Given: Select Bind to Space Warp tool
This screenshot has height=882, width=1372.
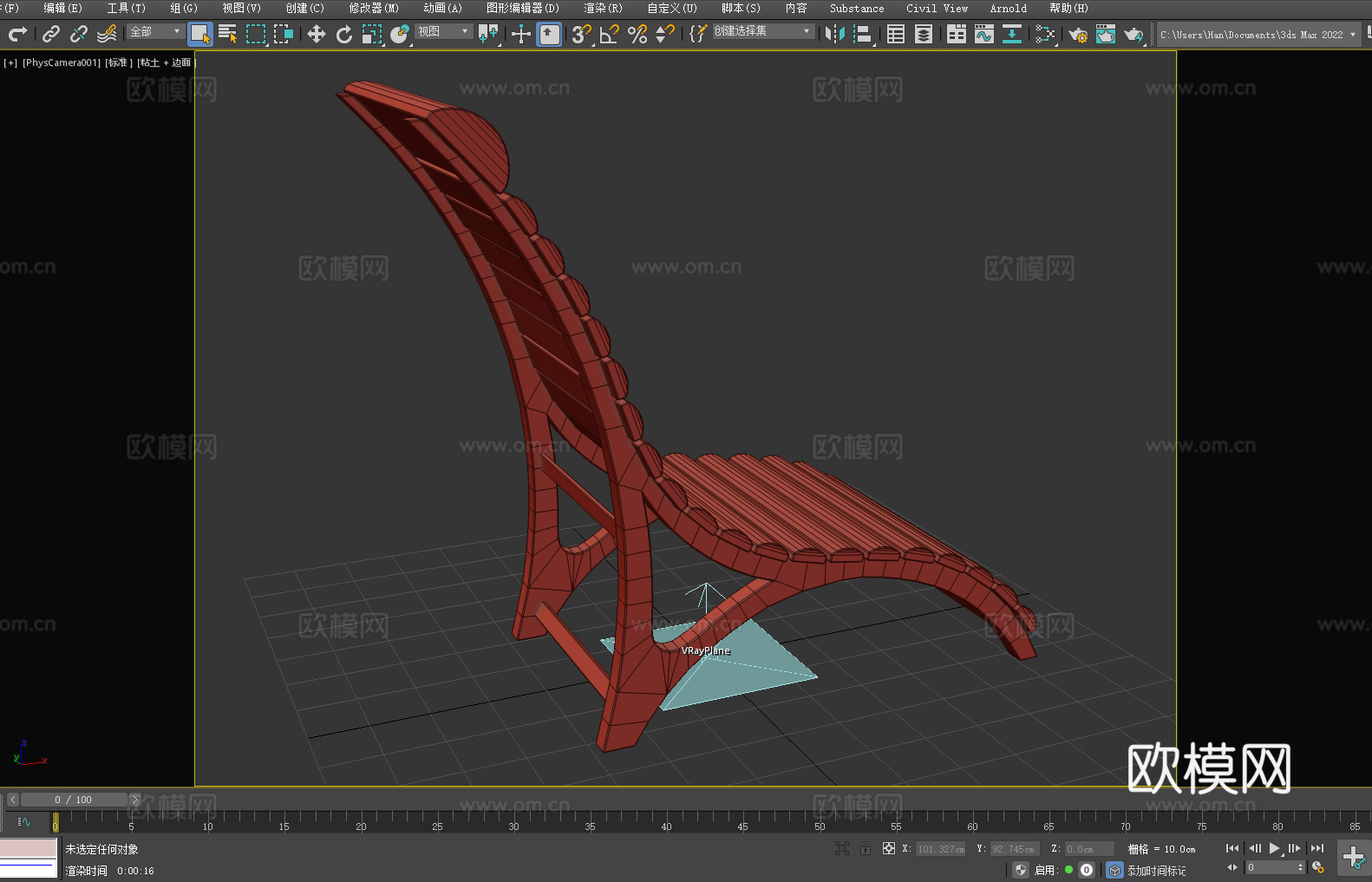Looking at the screenshot, I should pos(107,35).
